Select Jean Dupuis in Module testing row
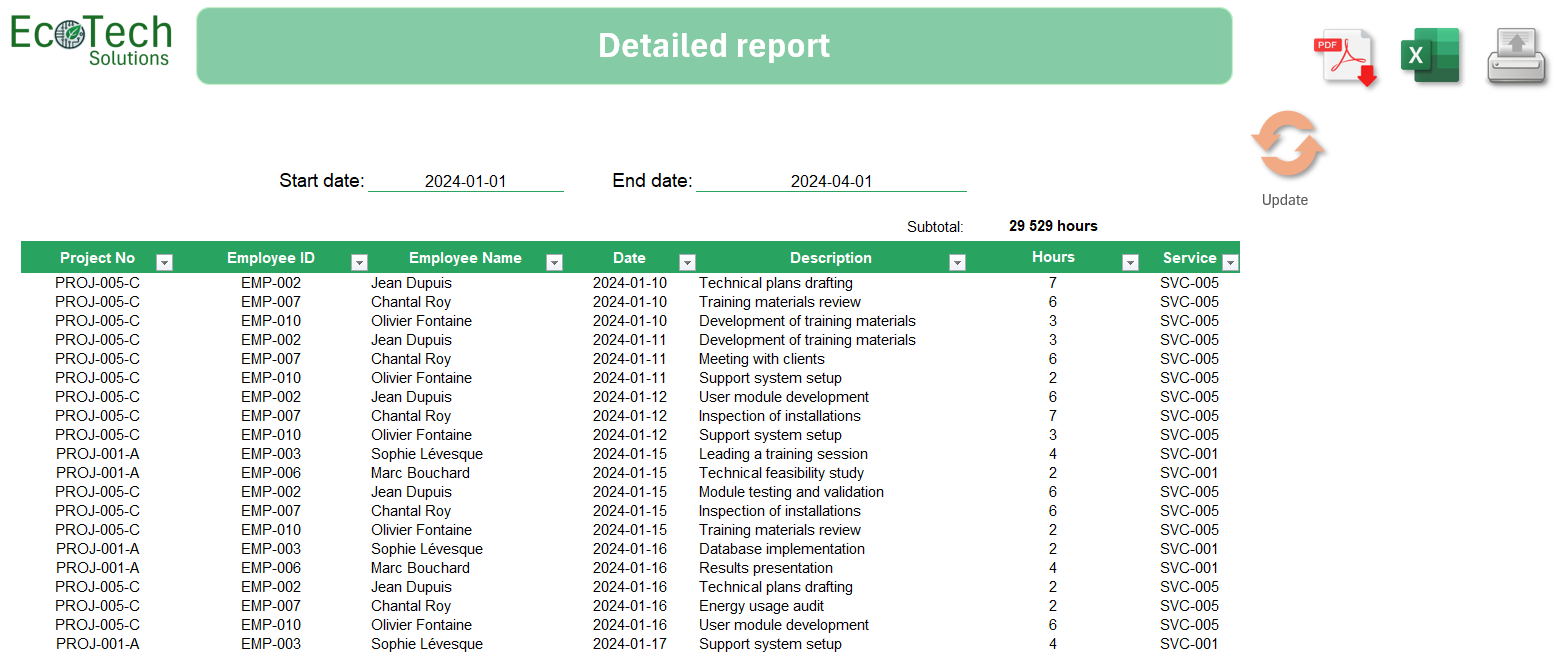Screen dimensions: 1557x654 412,492
